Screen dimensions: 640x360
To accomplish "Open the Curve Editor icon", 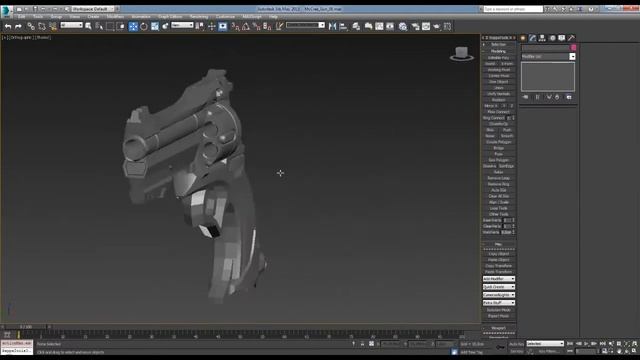I will coord(379,27).
